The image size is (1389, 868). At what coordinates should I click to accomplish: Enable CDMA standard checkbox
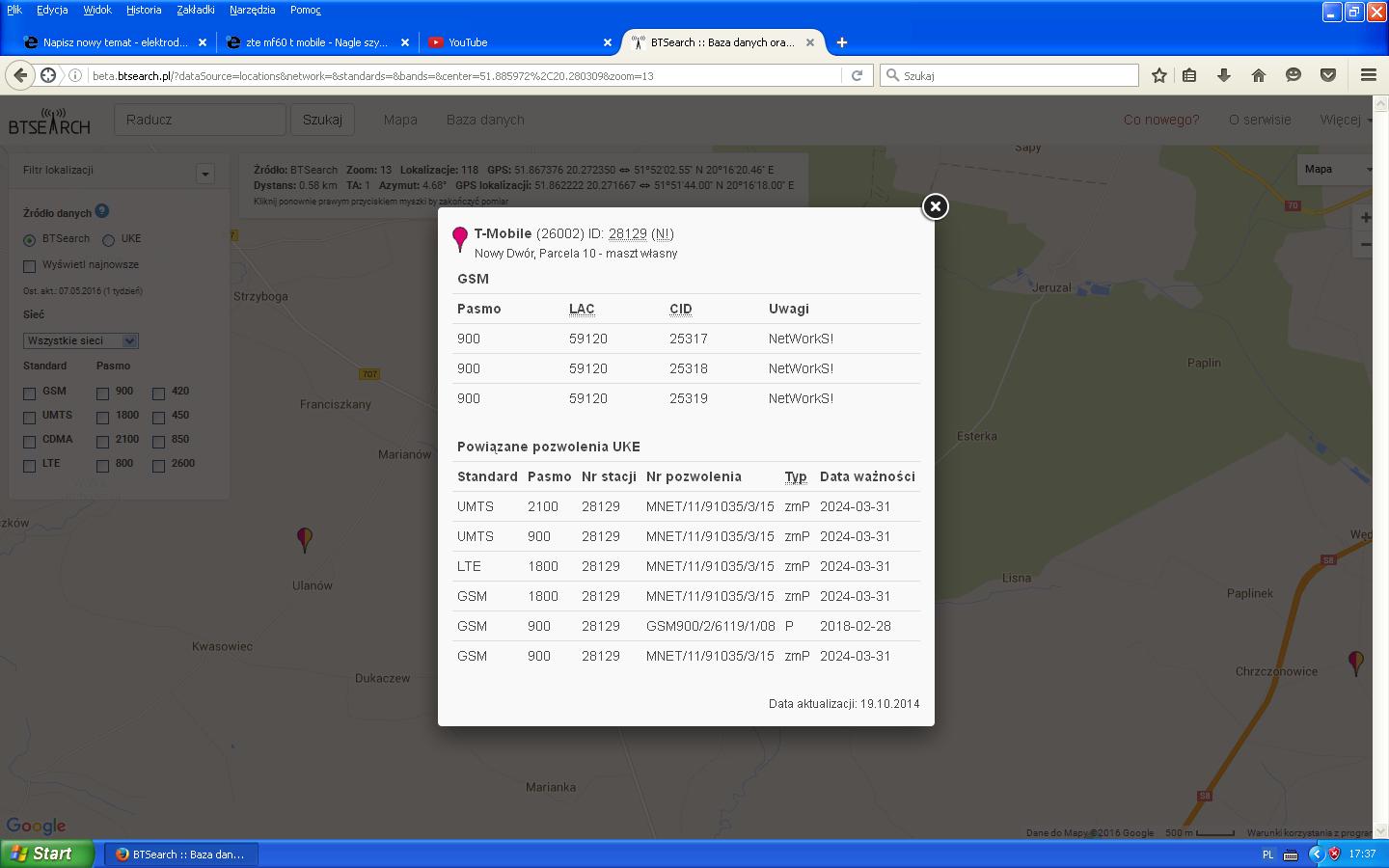(29, 442)
